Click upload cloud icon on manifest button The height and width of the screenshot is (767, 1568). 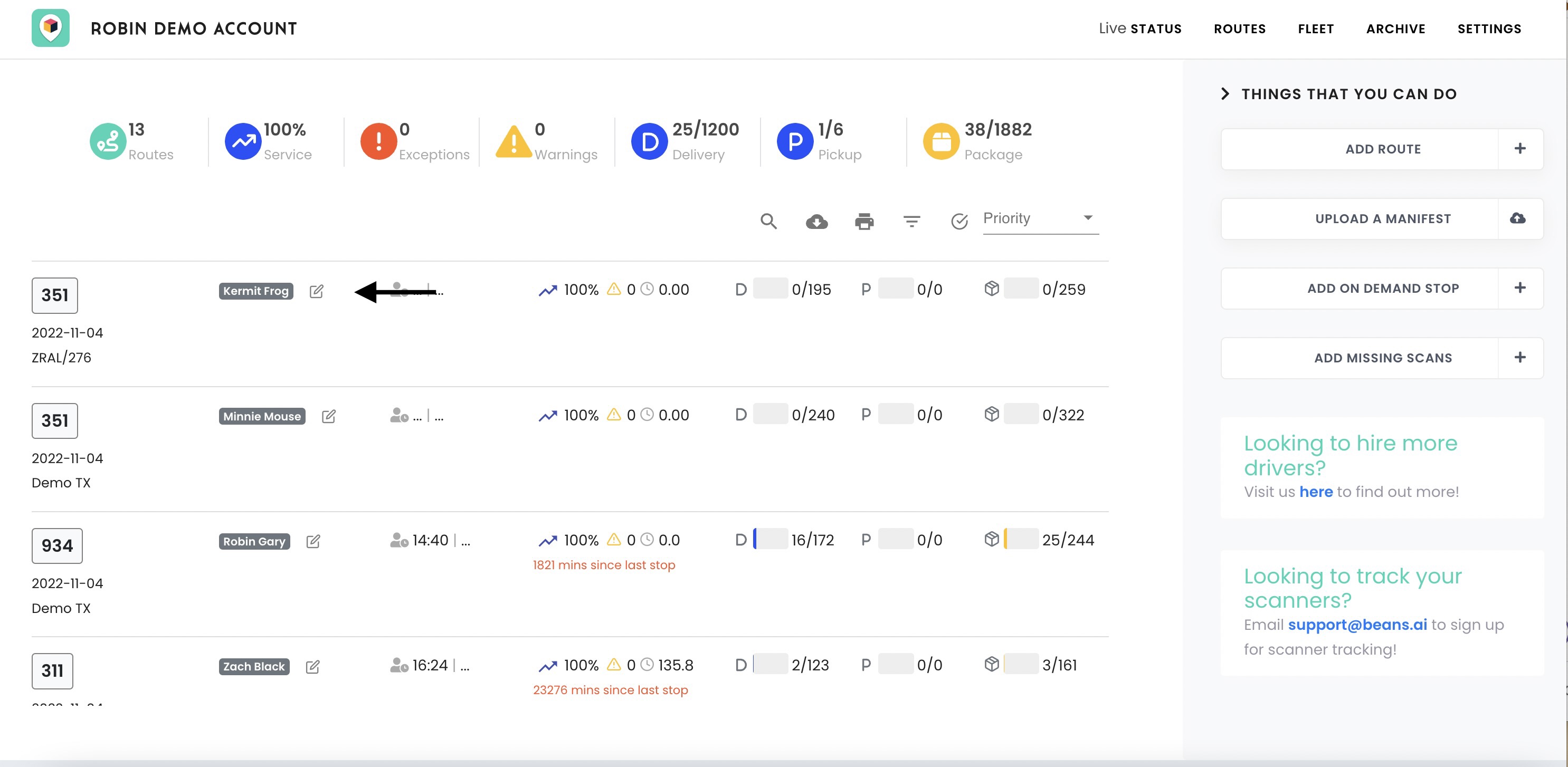(x=1518, y=218)
